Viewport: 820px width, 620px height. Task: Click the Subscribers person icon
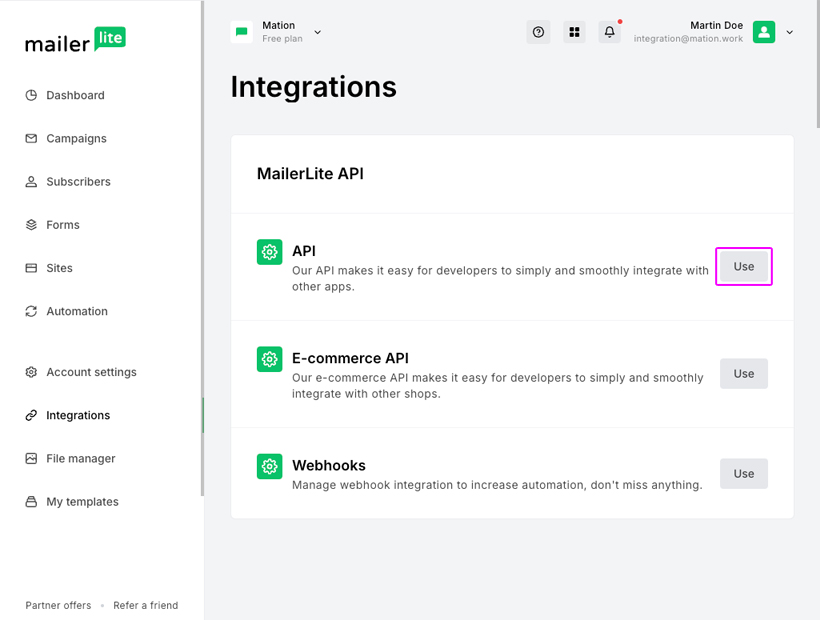(x=31, y=181)
